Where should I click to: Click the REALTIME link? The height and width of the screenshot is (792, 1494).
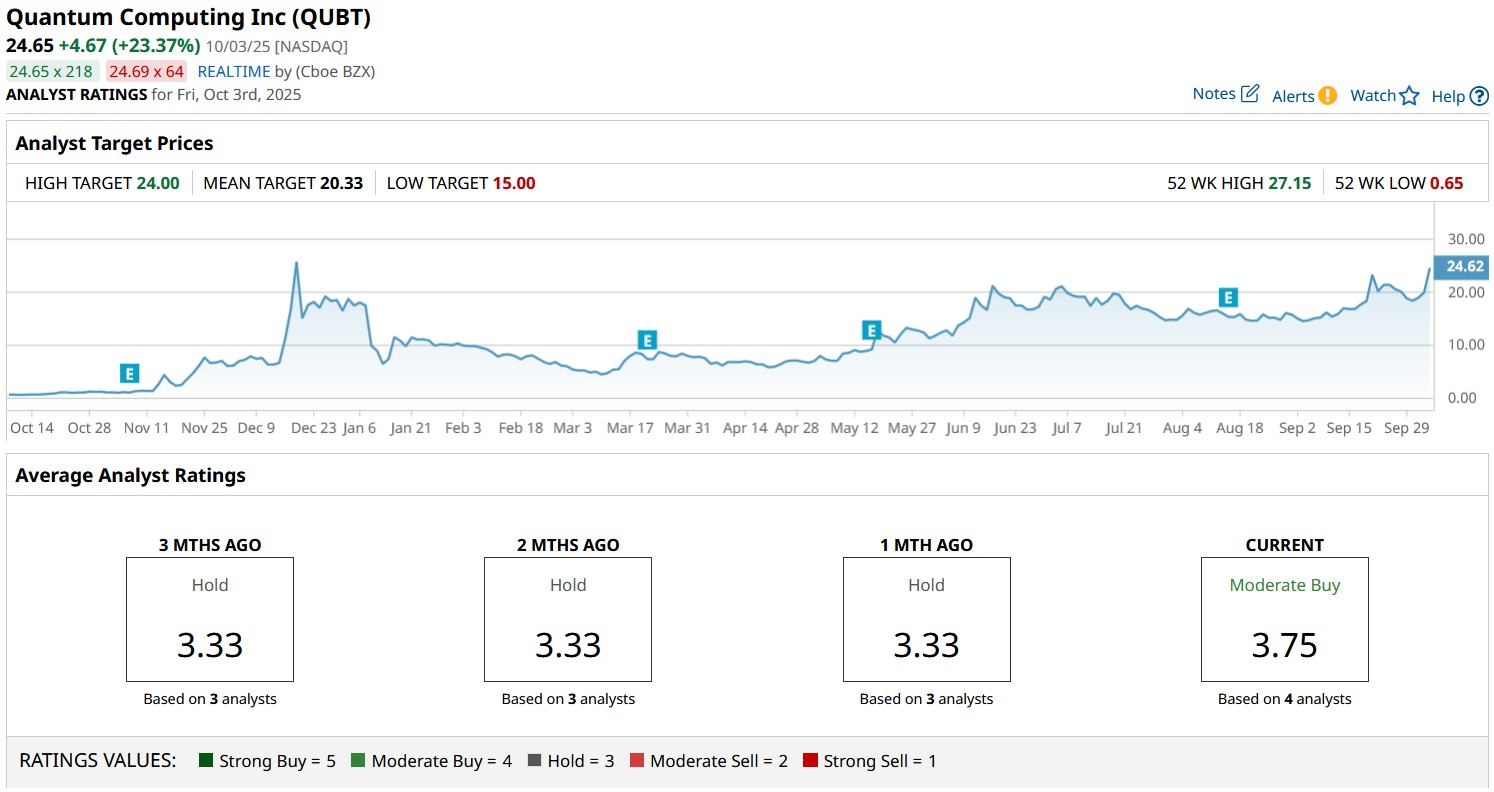[234, 71]
